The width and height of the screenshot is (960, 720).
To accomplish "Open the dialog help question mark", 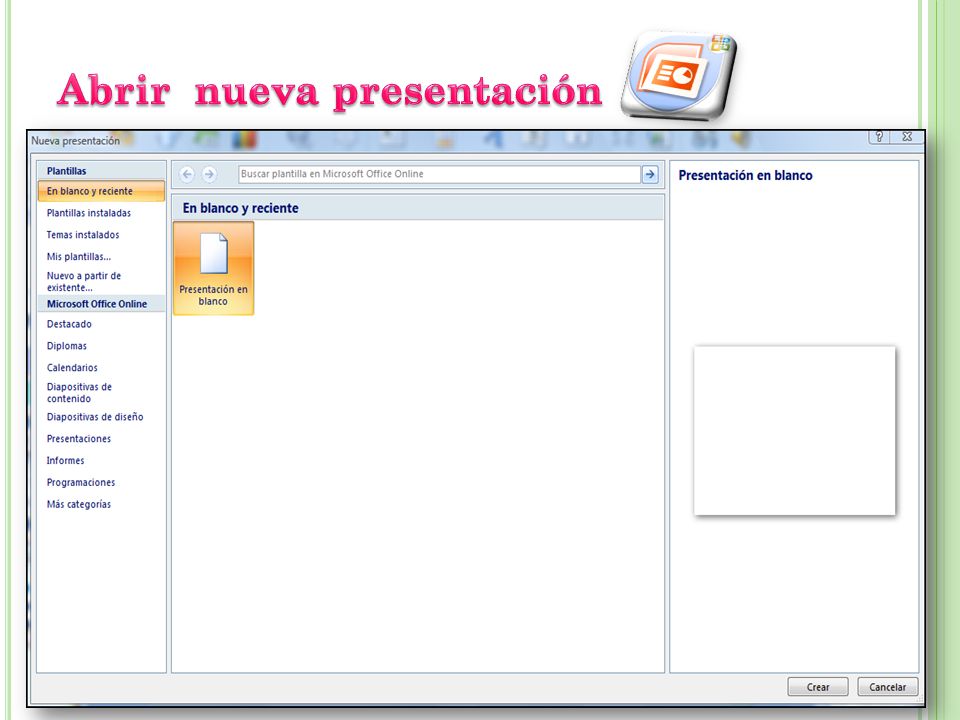I will (879, 137).
